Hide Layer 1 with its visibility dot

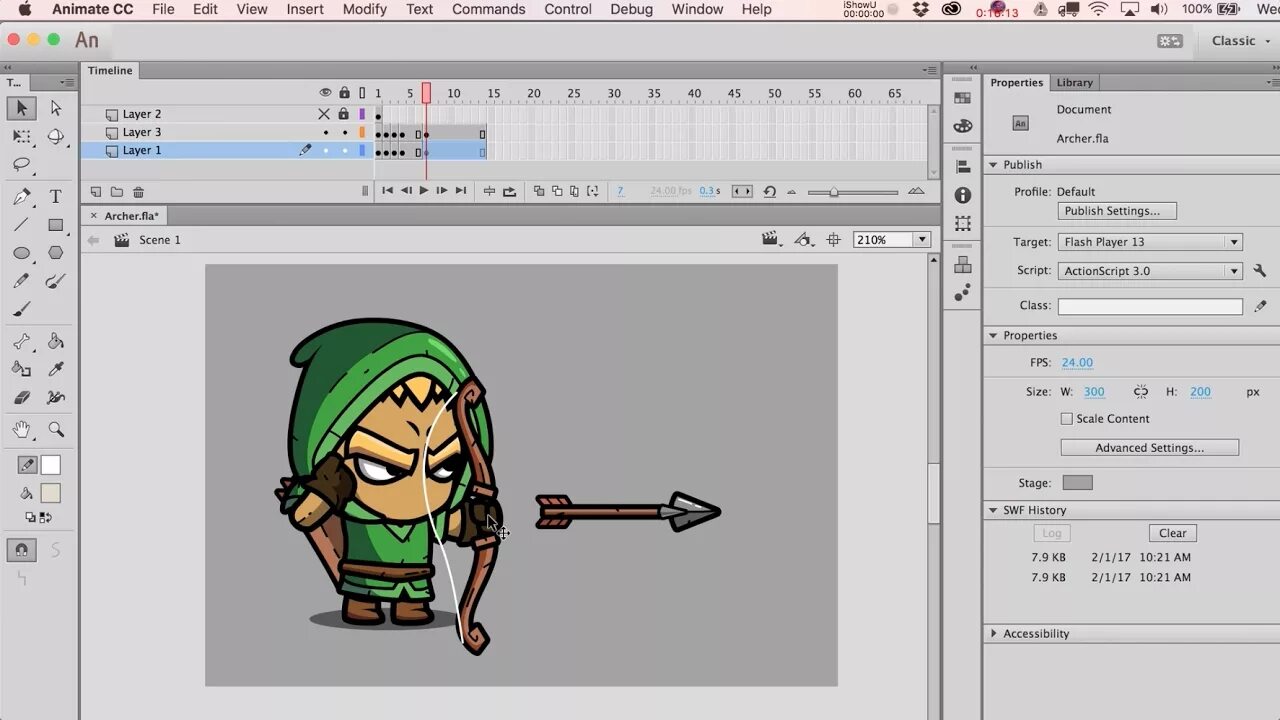pos(325,150)
